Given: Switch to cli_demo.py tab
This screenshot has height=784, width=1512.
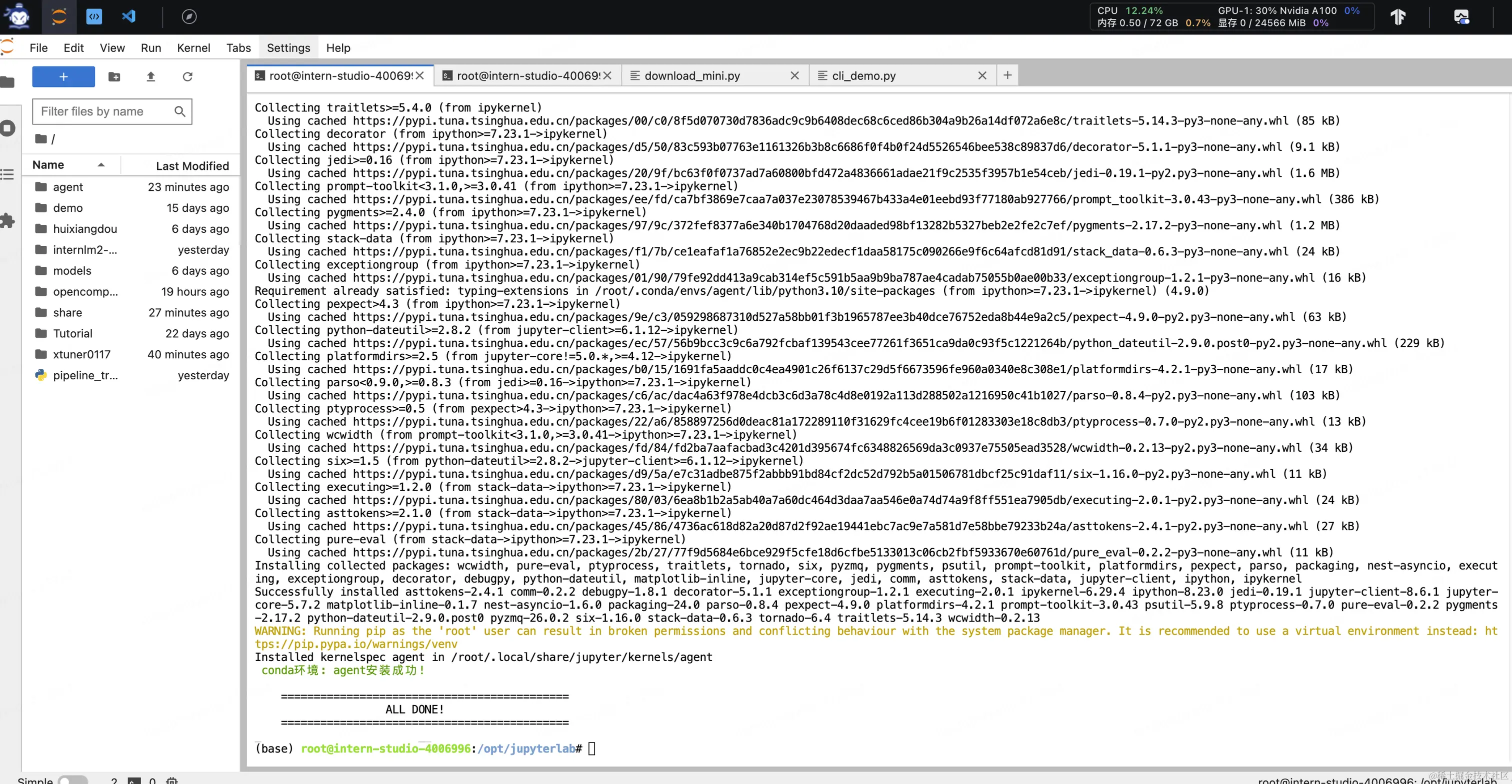Looking at the screenshot, I should tap(863, 75).
